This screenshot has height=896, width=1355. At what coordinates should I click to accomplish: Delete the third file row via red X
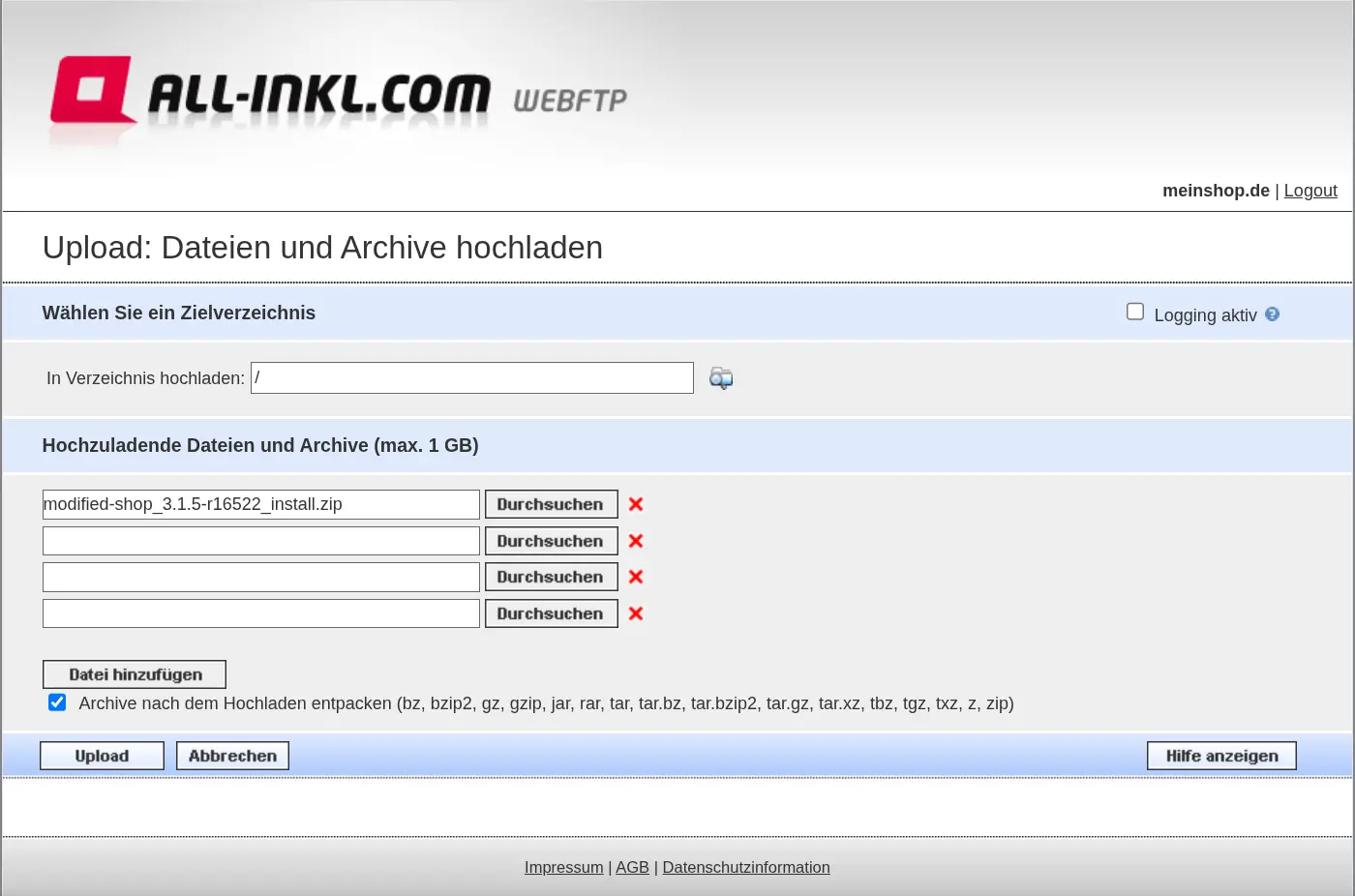[636, 577]
